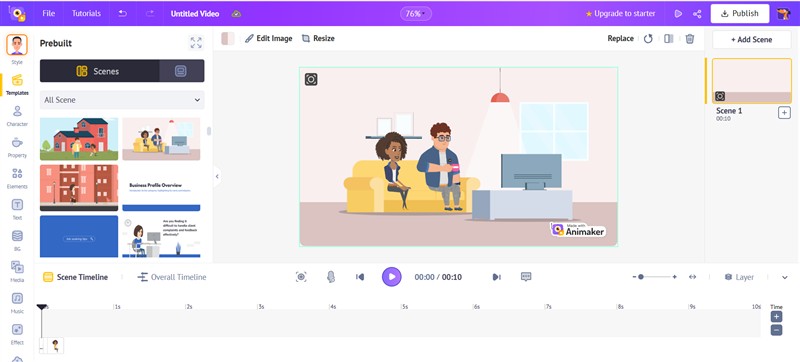800x362 pixels.
Task: Switch to the Overall Timeline tab
Action: tap(172, 277)
